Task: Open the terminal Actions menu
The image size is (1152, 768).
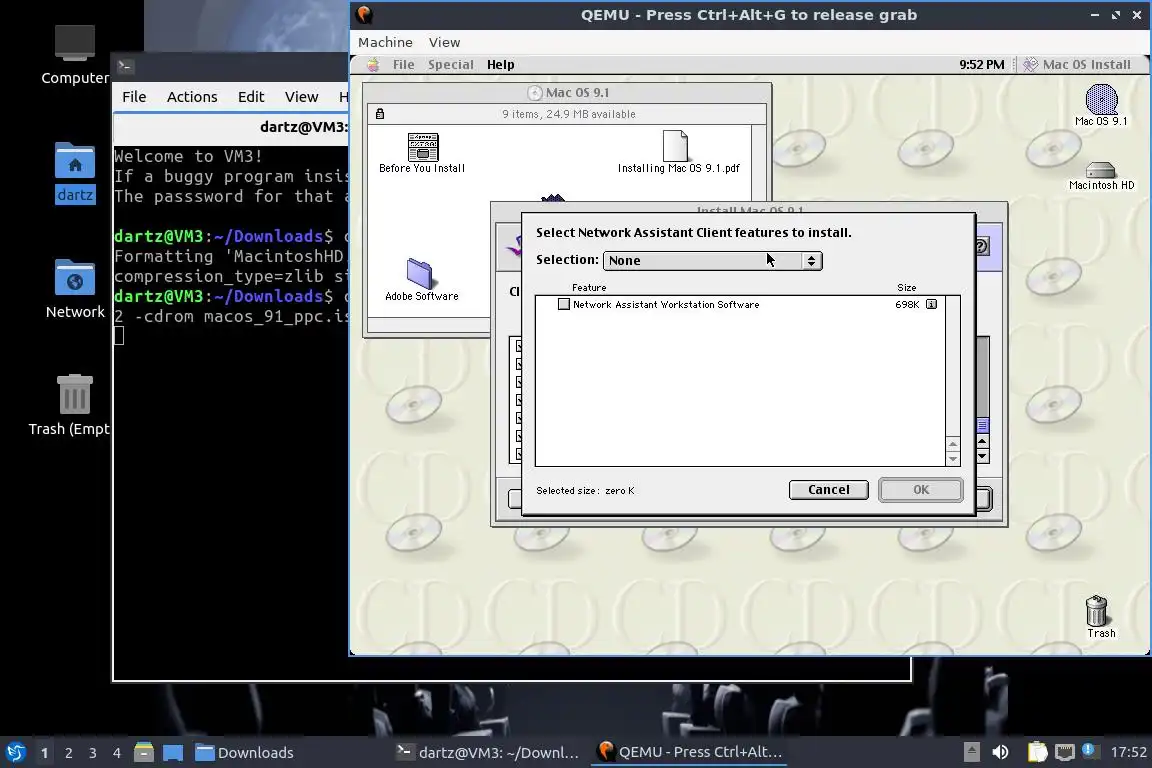Action: pyautogui.click(x=192, y=96)
